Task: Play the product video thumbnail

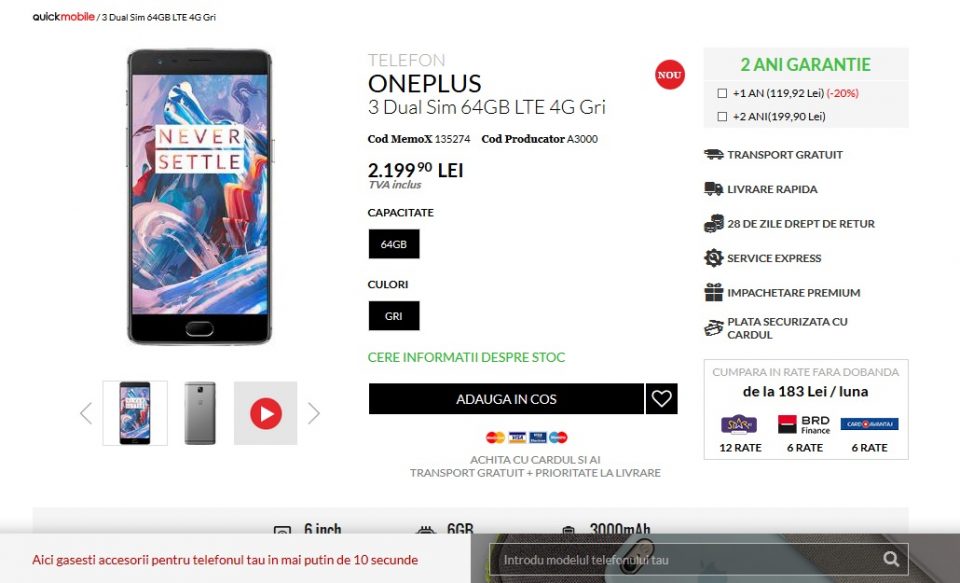Action: [266, 413]
